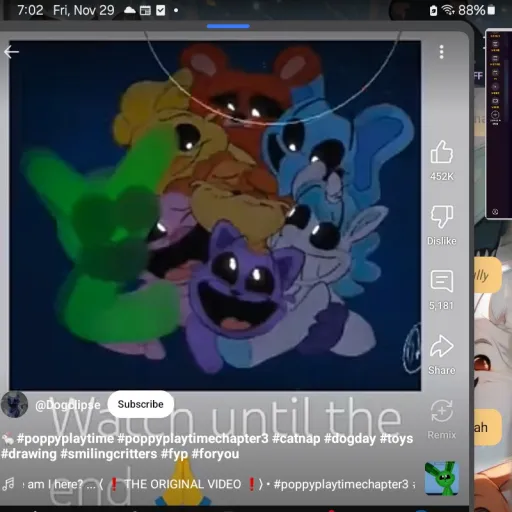Open the #poppyplaytimechapter3 hashtag in description
The width and height of the screenshot is (512, 512).
pyautogui.click(x=193, y=439)
